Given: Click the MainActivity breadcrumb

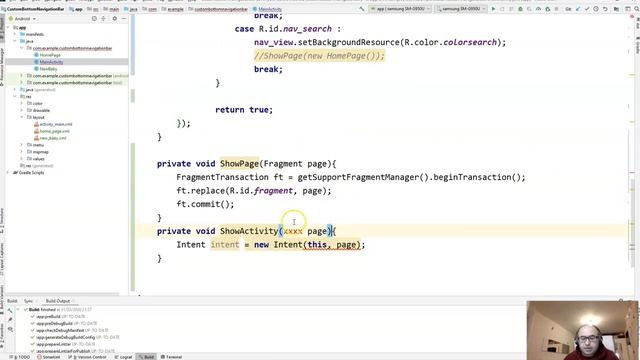Looking at the screenshot, I should click(x=267, y=9).
